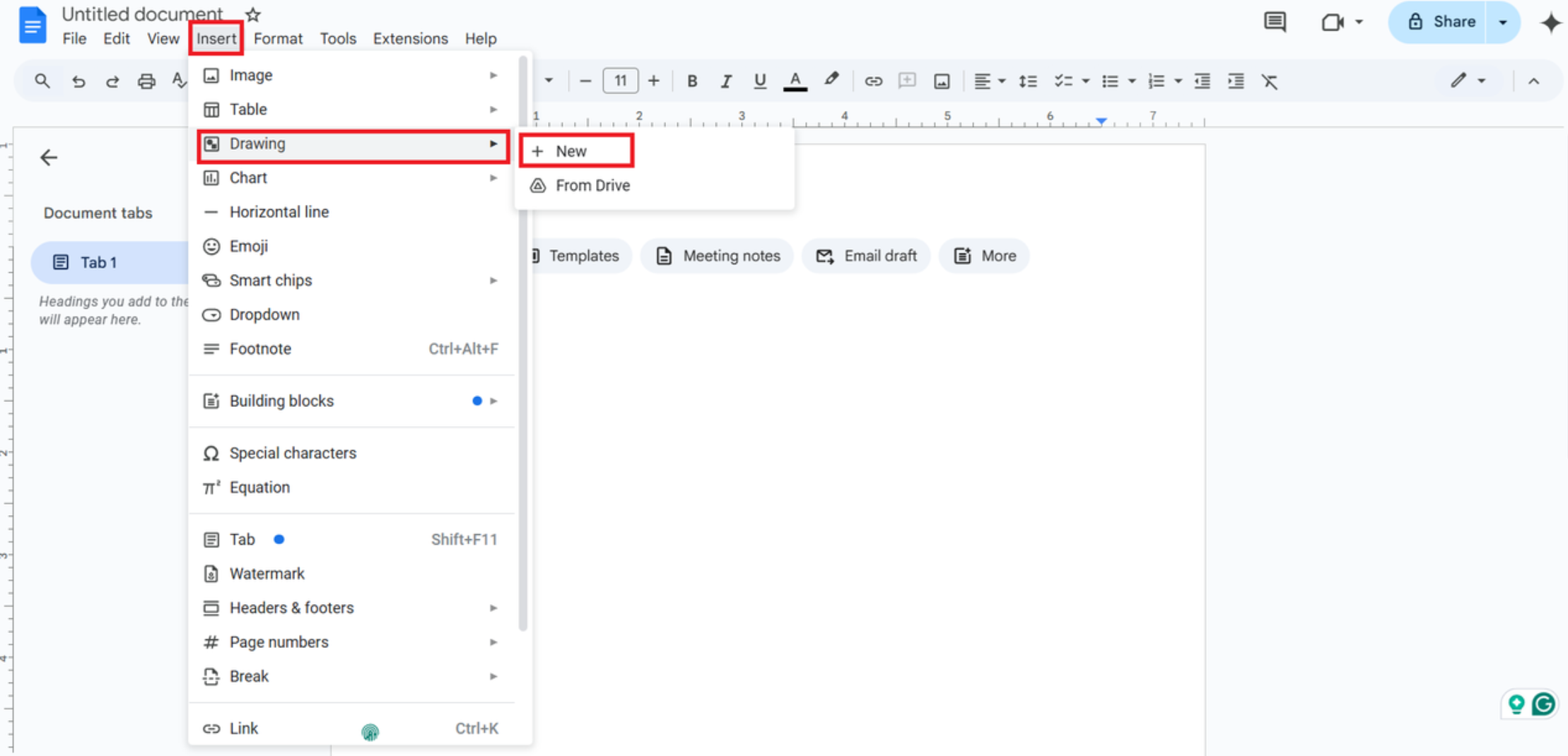The width and height of the screenshot is (1568, 756).
Task: Open the Meeting notes template
Action: click(716, 256)
